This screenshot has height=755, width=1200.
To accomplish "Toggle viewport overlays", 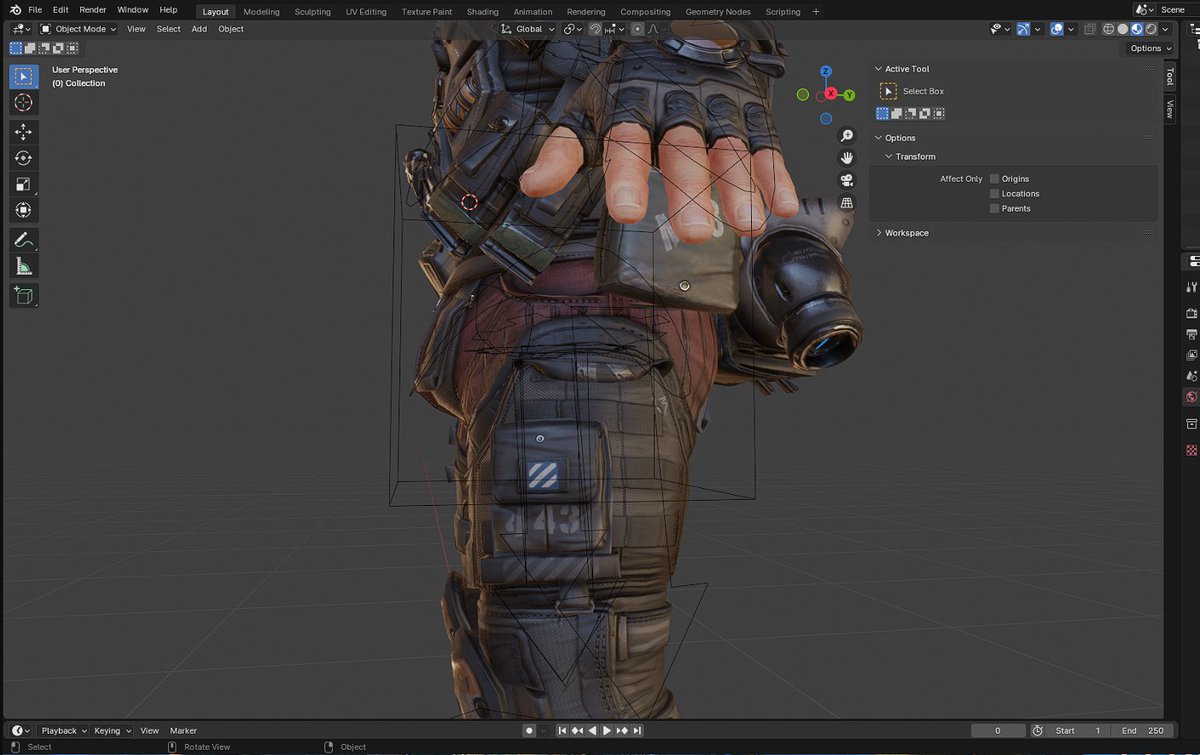I will click(x=1058, y=29).
